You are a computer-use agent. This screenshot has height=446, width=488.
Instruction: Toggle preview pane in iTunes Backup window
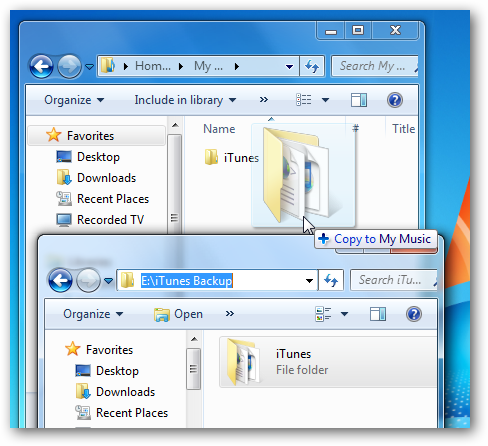(378, 314)
